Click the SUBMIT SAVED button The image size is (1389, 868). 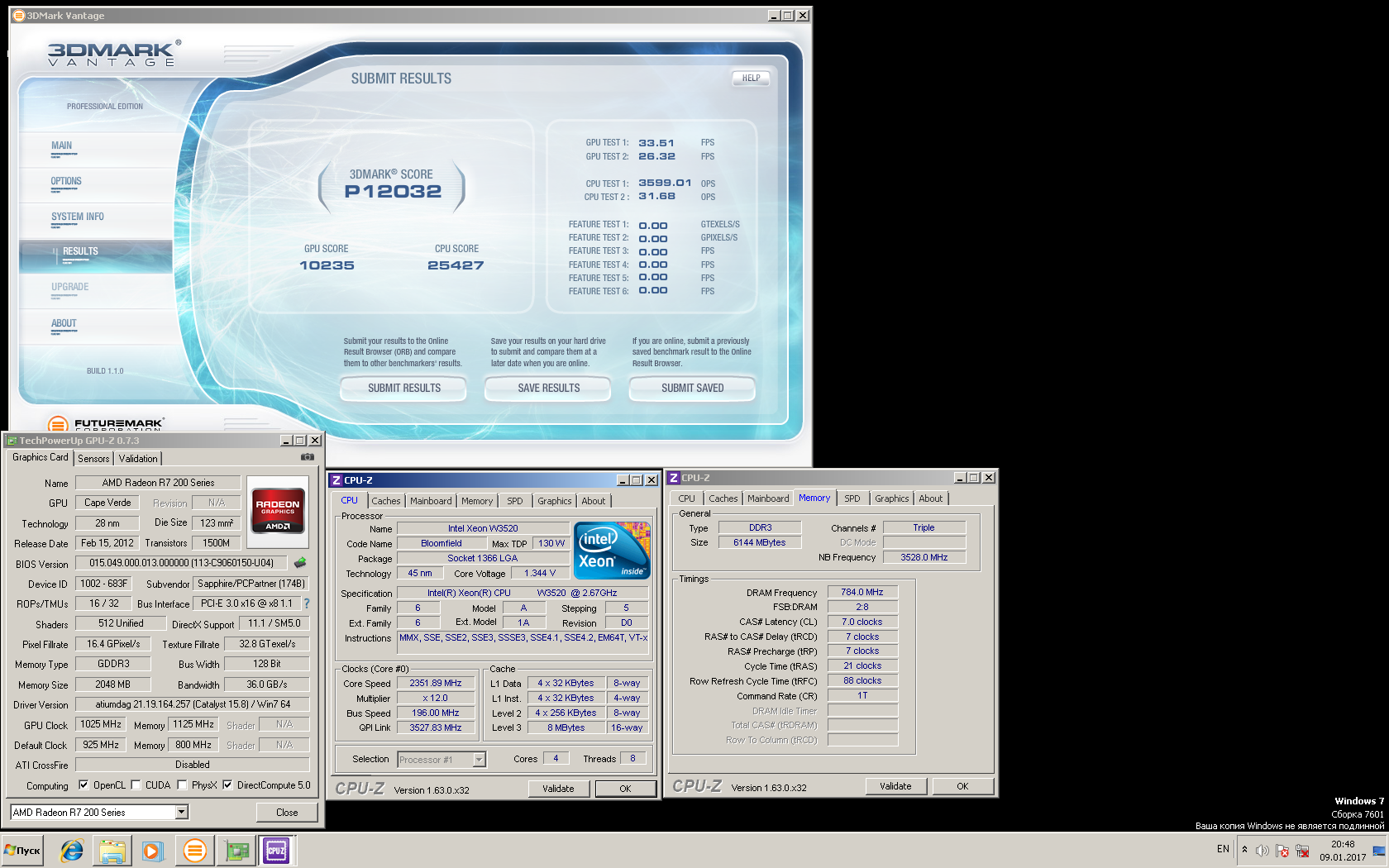pyautogui.click(x=693, y=388)
